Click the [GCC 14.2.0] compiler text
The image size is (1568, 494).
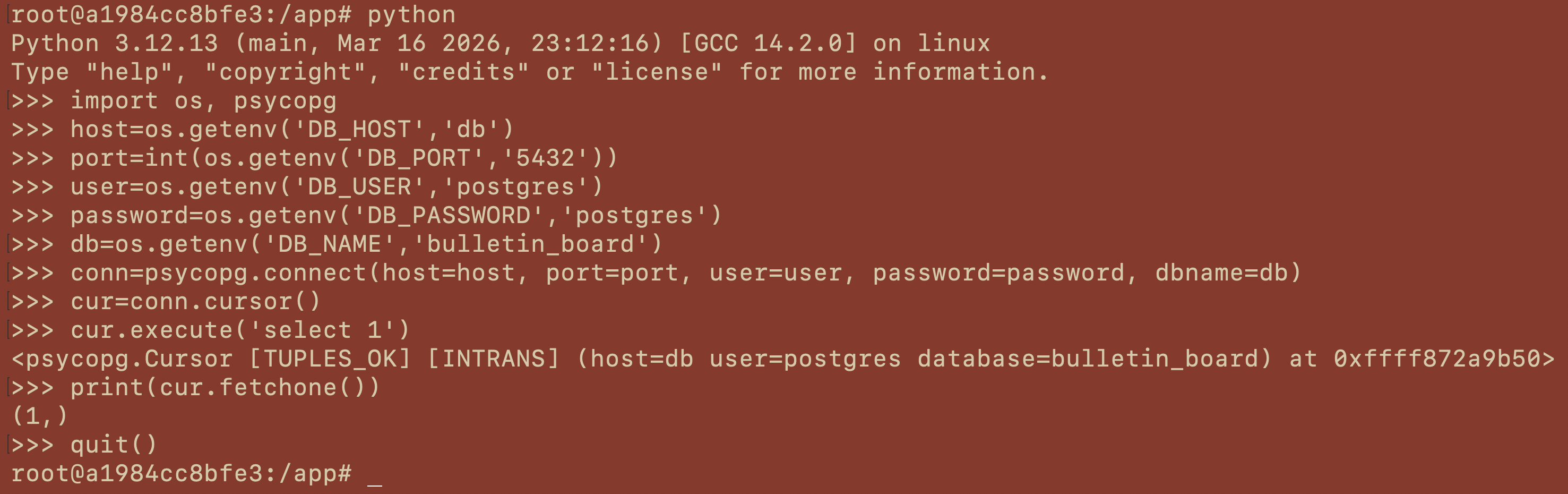pyautogui.click(x=768, y=44)
